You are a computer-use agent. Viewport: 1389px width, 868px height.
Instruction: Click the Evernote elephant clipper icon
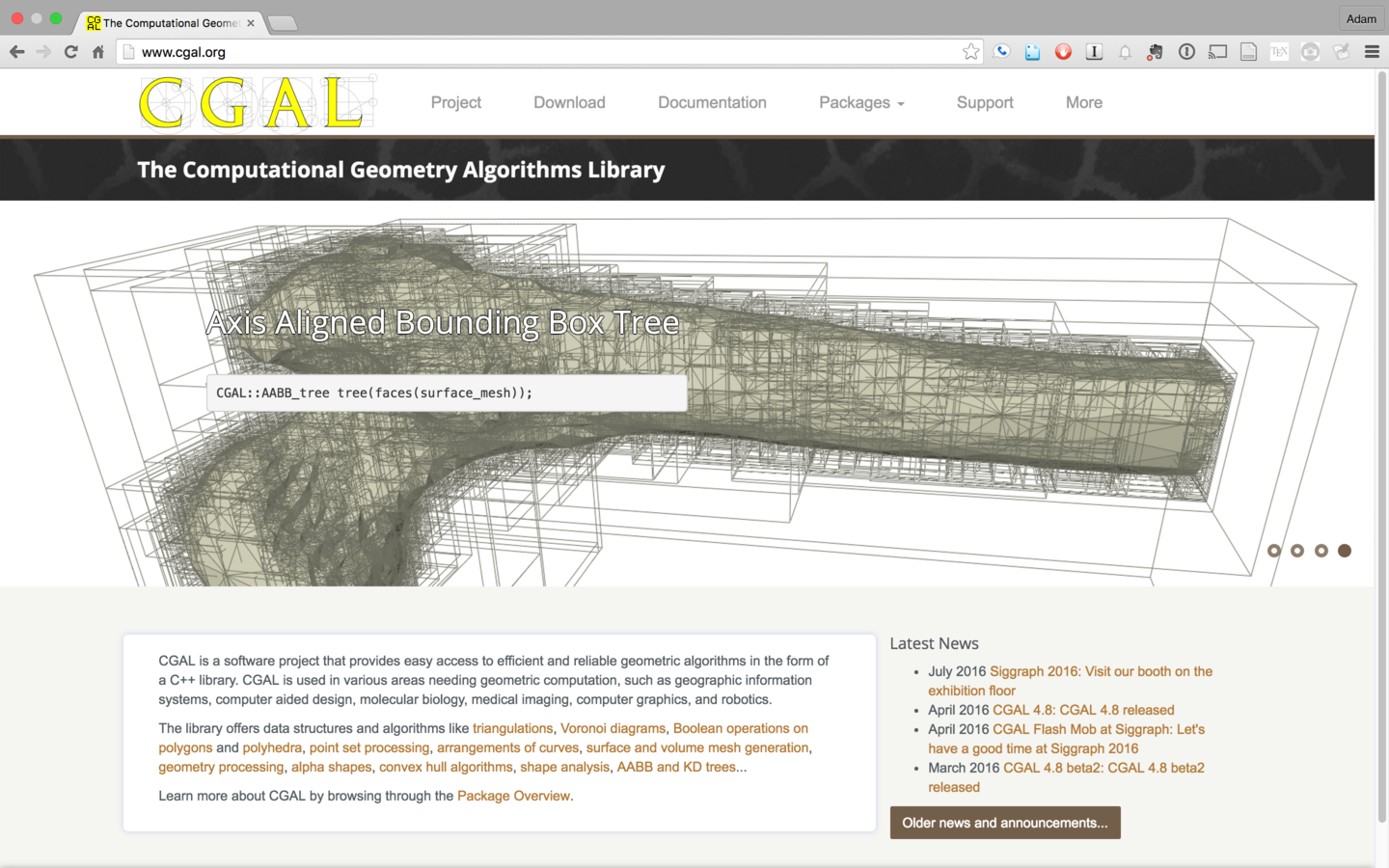(1156, 52)
